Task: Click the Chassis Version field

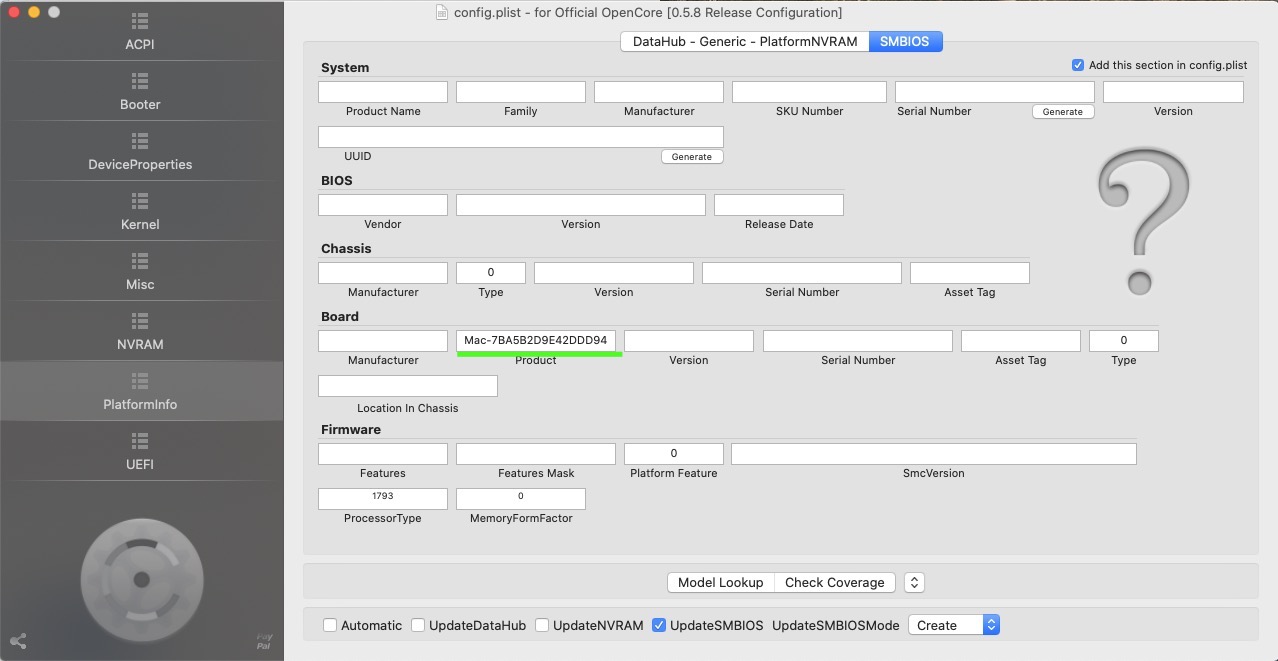Action: pyautogui.click(x=614, y=273)
